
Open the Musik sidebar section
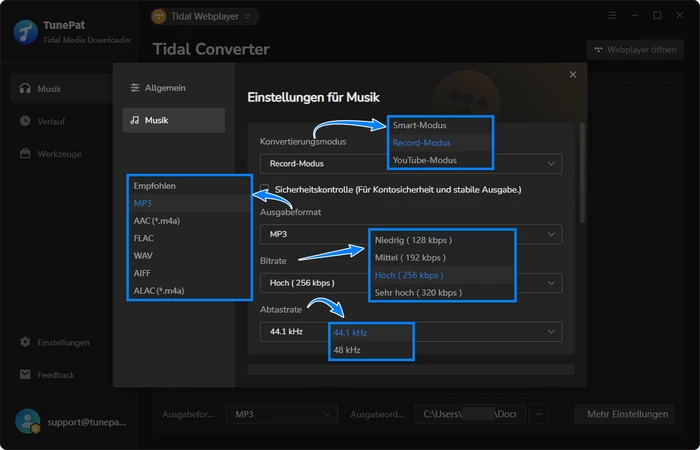[x=61, y=89]
